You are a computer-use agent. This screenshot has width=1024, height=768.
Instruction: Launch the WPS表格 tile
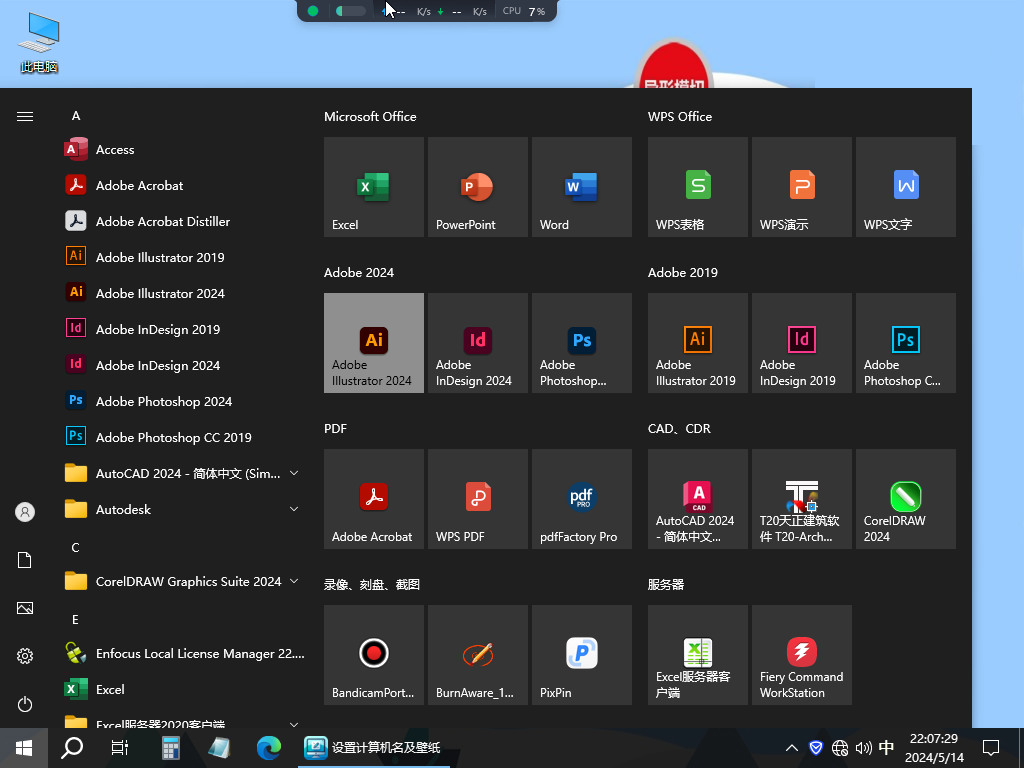[x=697, y=187]
